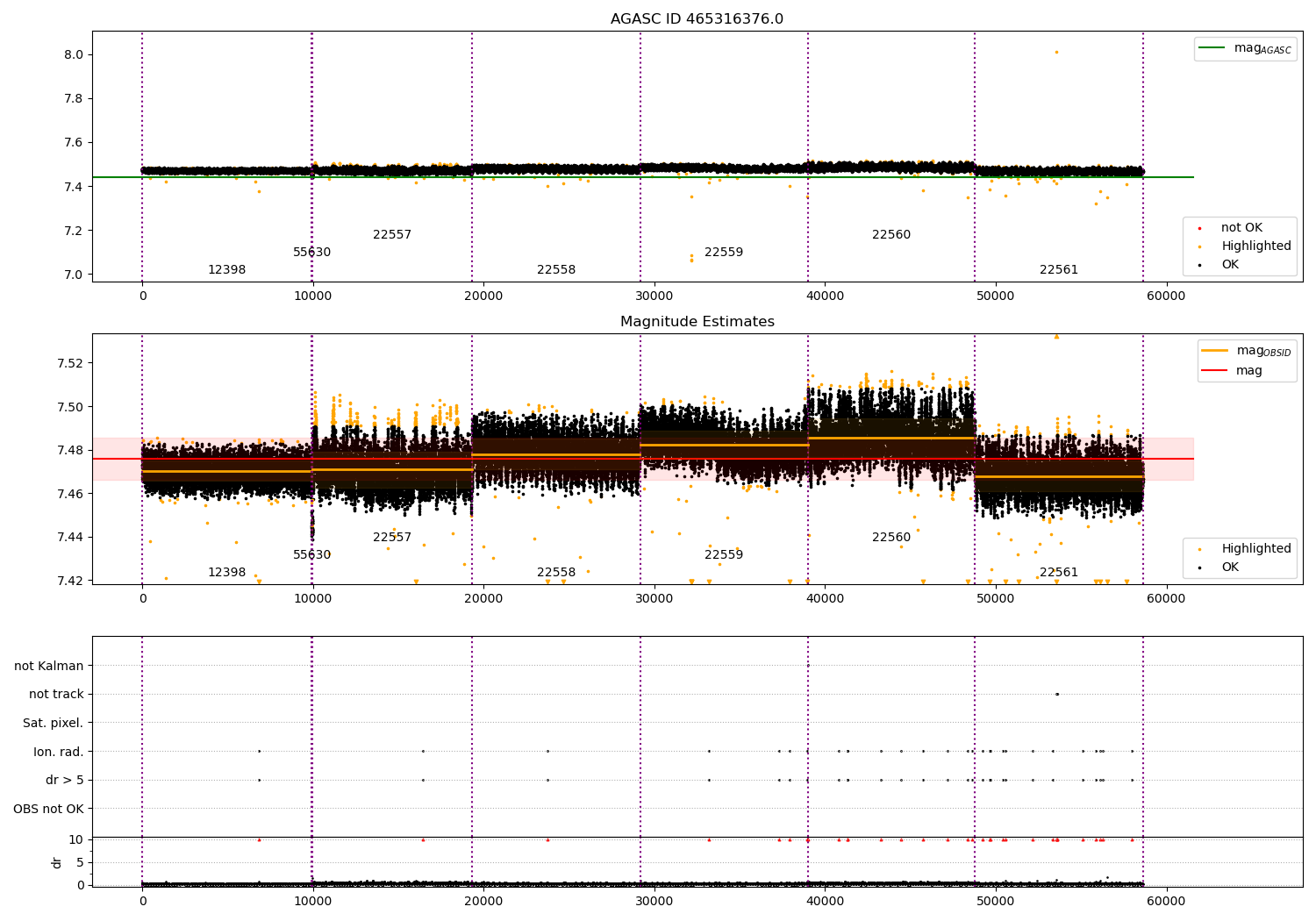This screenshot has width=1316, height=921.
Task: Click the 'dr > 5' axis label
Action: pos(65,781)
